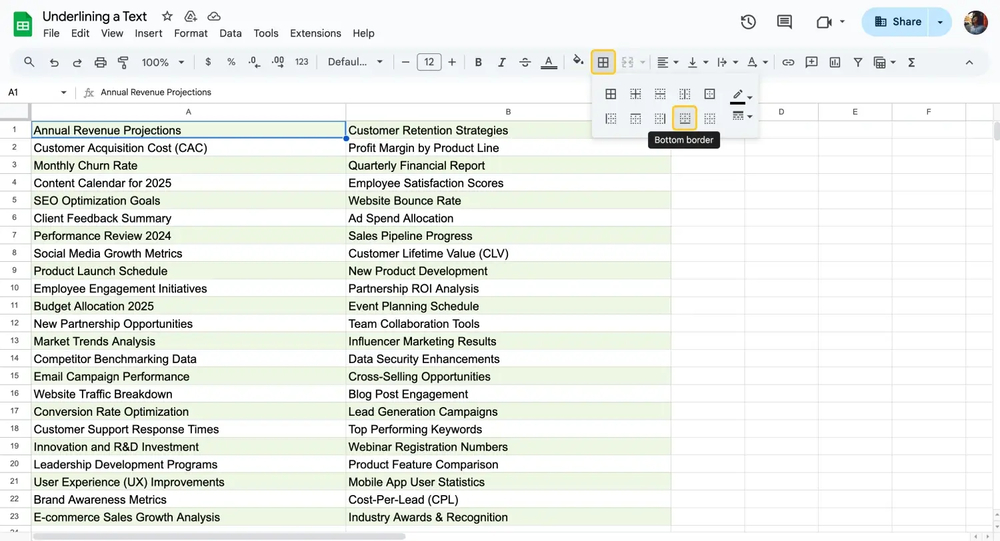Image resolution: width=1000 pixels, height=541 pixels.
Task: Insert a link using toolbar icon
Action: pos(788,62)
